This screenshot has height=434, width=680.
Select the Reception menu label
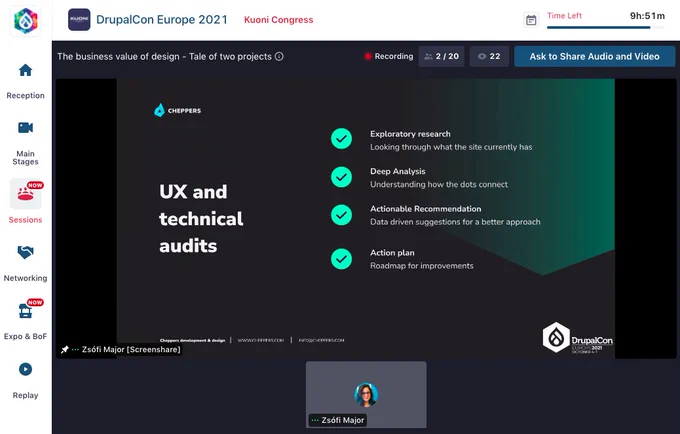click(x=26, y=95)
